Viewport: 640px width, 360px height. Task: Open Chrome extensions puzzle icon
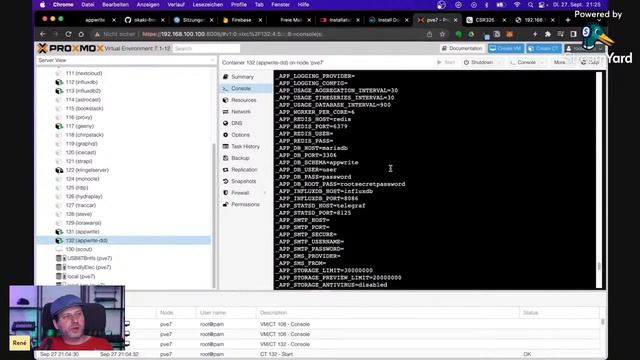pyautogui.click(x=548, y=34)
